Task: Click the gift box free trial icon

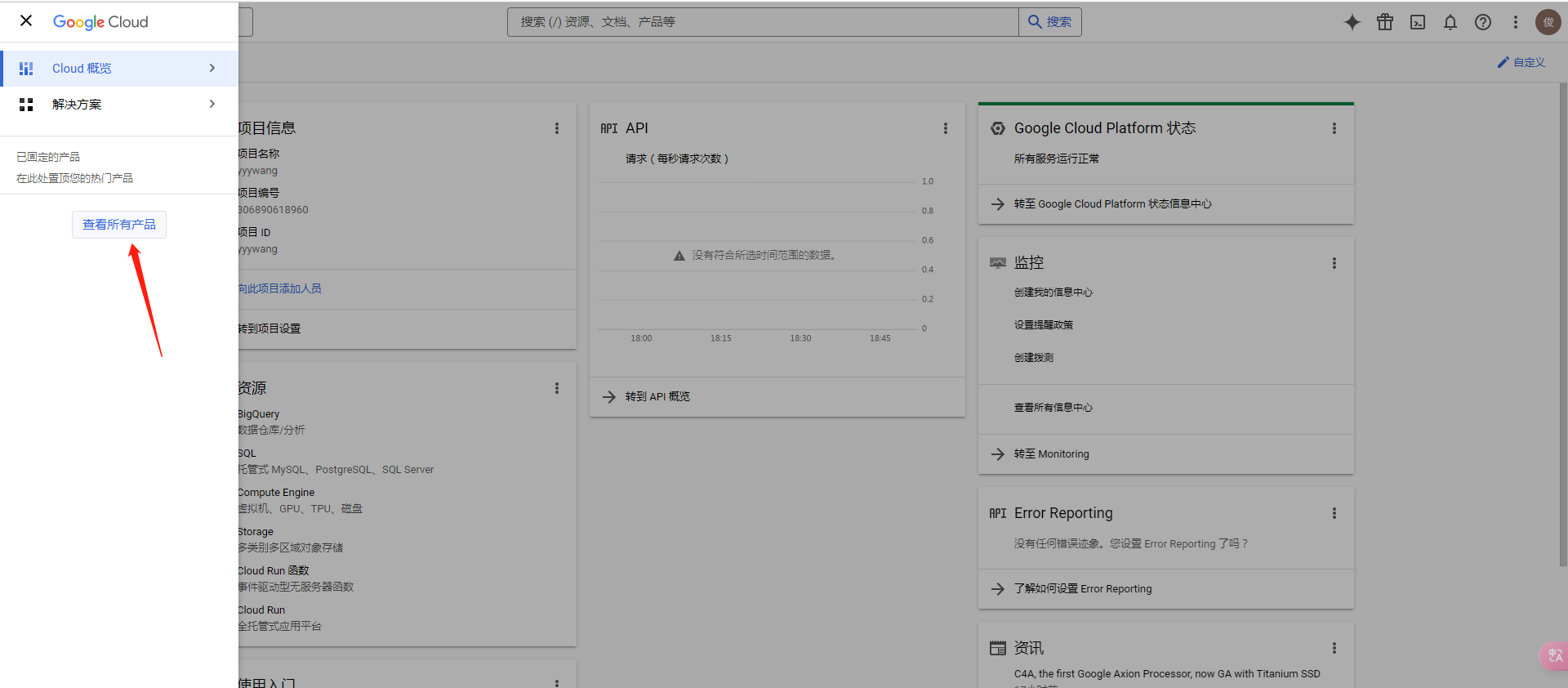Action: click(x=1385, y=22)
